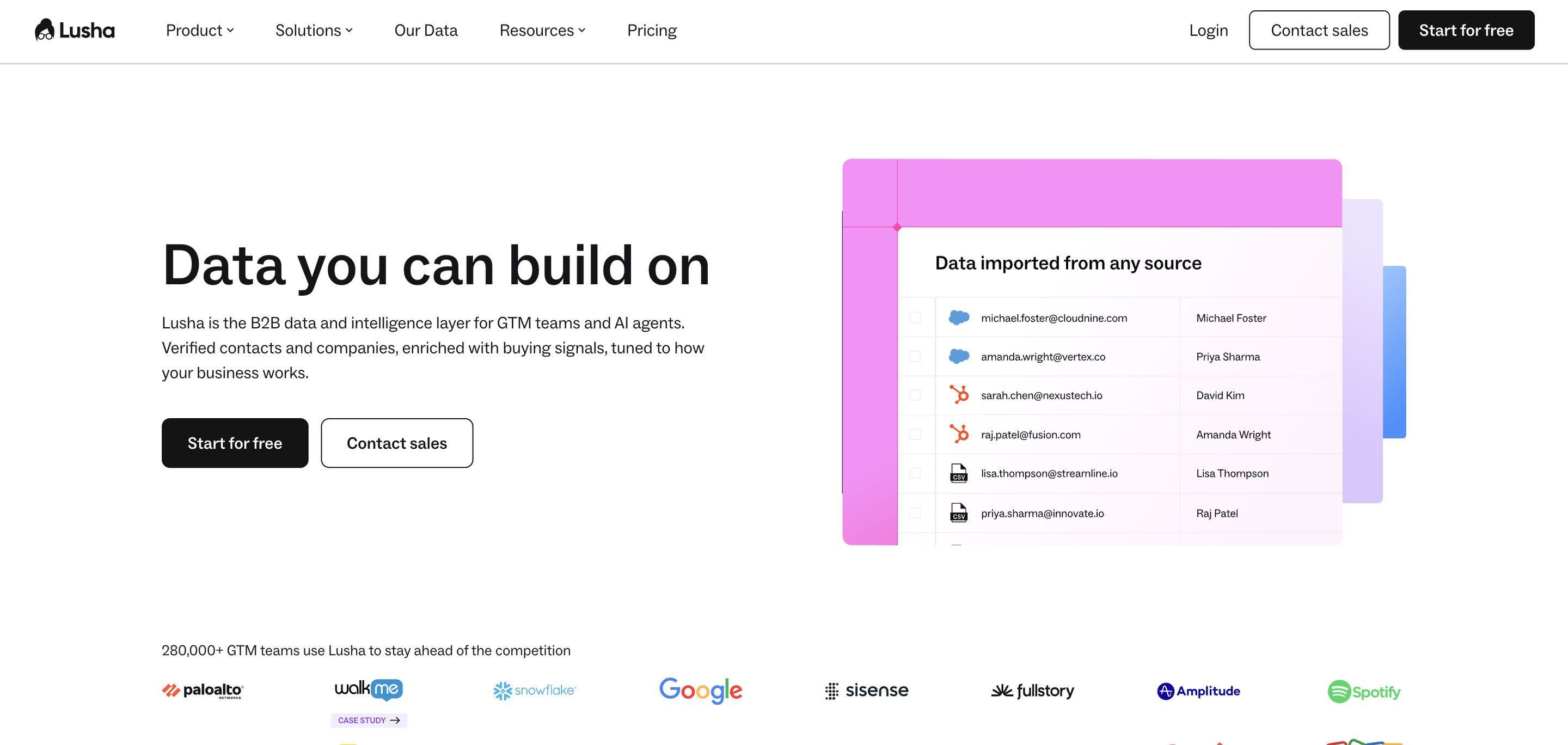1568x745 pixels.
Task: Tick the checkbox for raj.patel@fusion.com row
Action: [x=915, y=434]
